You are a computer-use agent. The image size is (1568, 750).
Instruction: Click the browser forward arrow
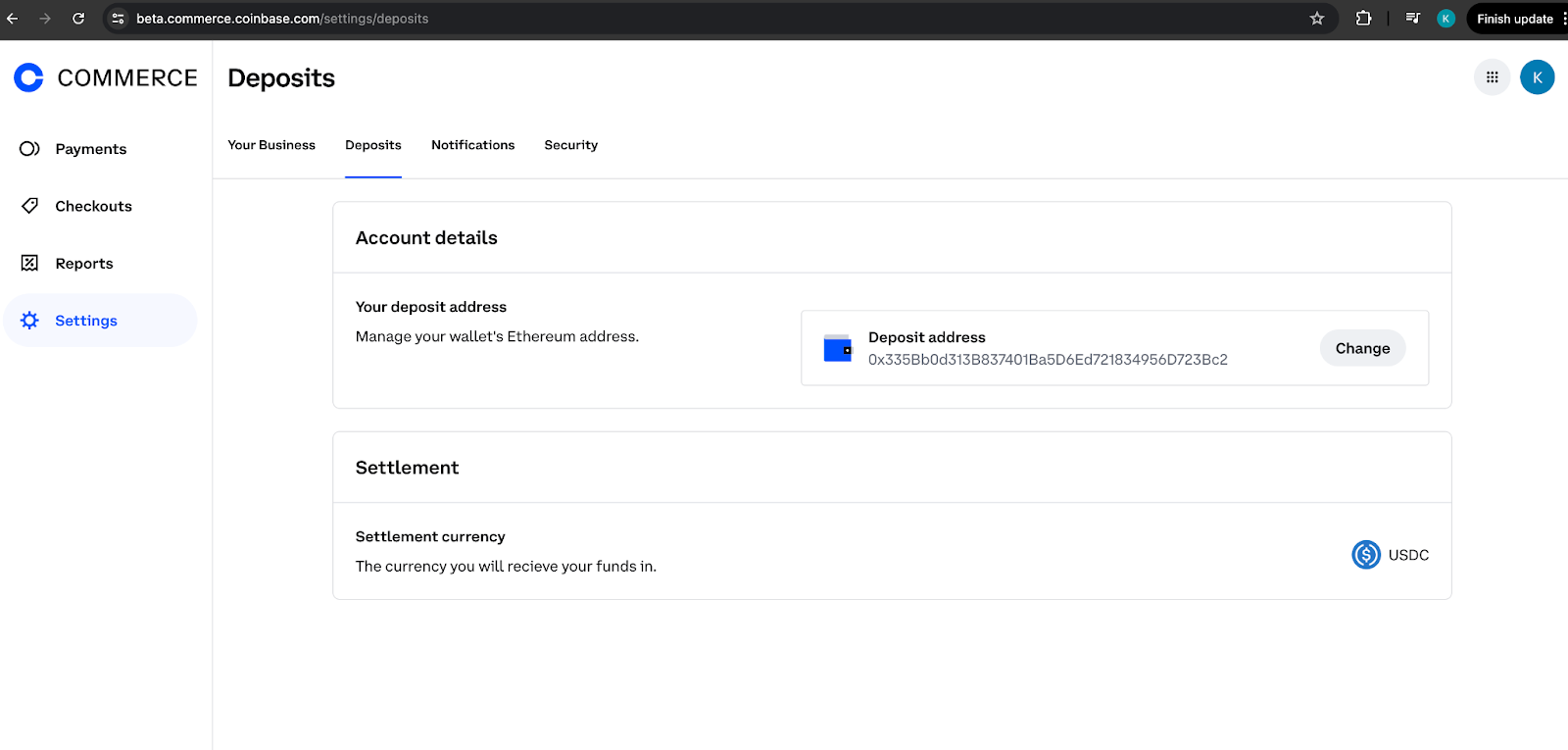pos(45,19)
